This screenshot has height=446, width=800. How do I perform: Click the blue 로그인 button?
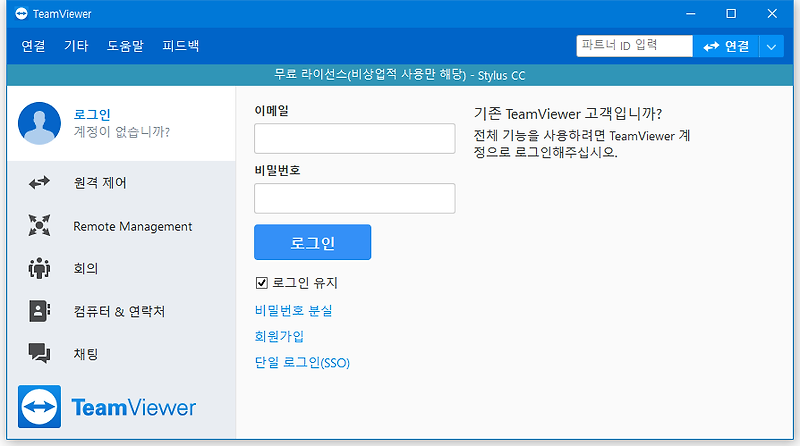tap(313, 242)
